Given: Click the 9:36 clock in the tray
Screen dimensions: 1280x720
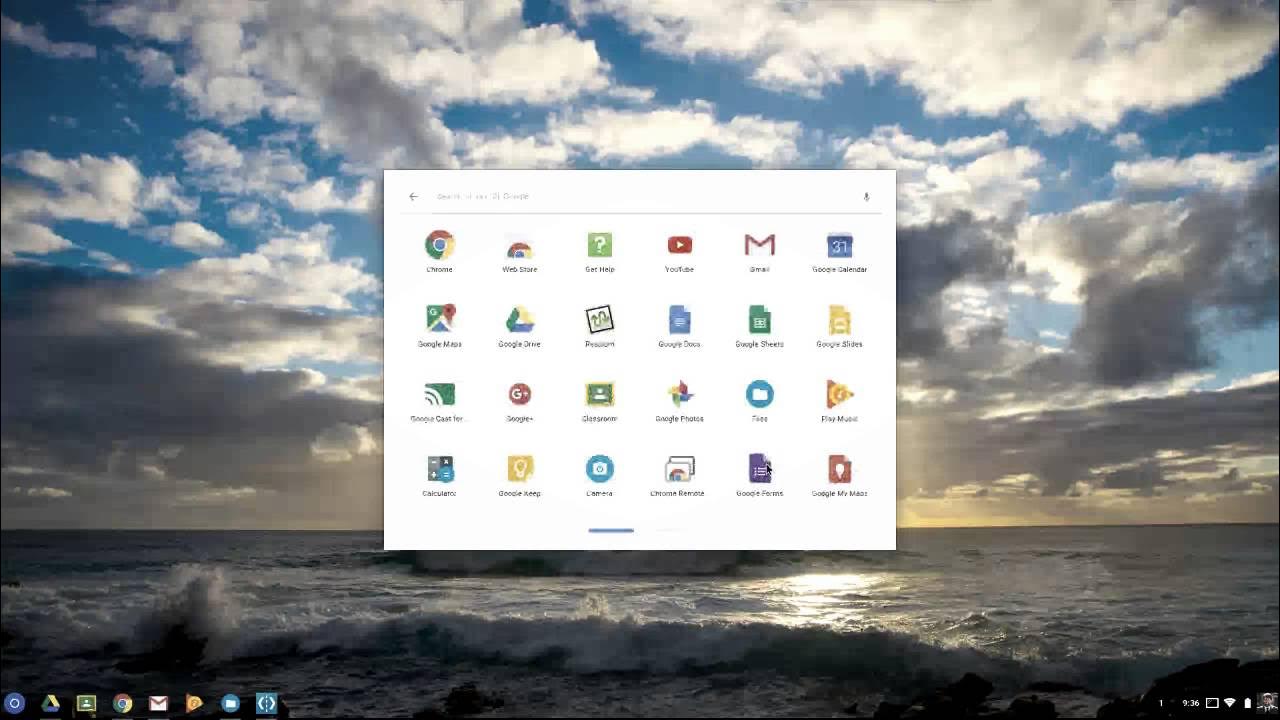Looking at the screenshot, I should pyautogui.click(x=1190, y=703).
